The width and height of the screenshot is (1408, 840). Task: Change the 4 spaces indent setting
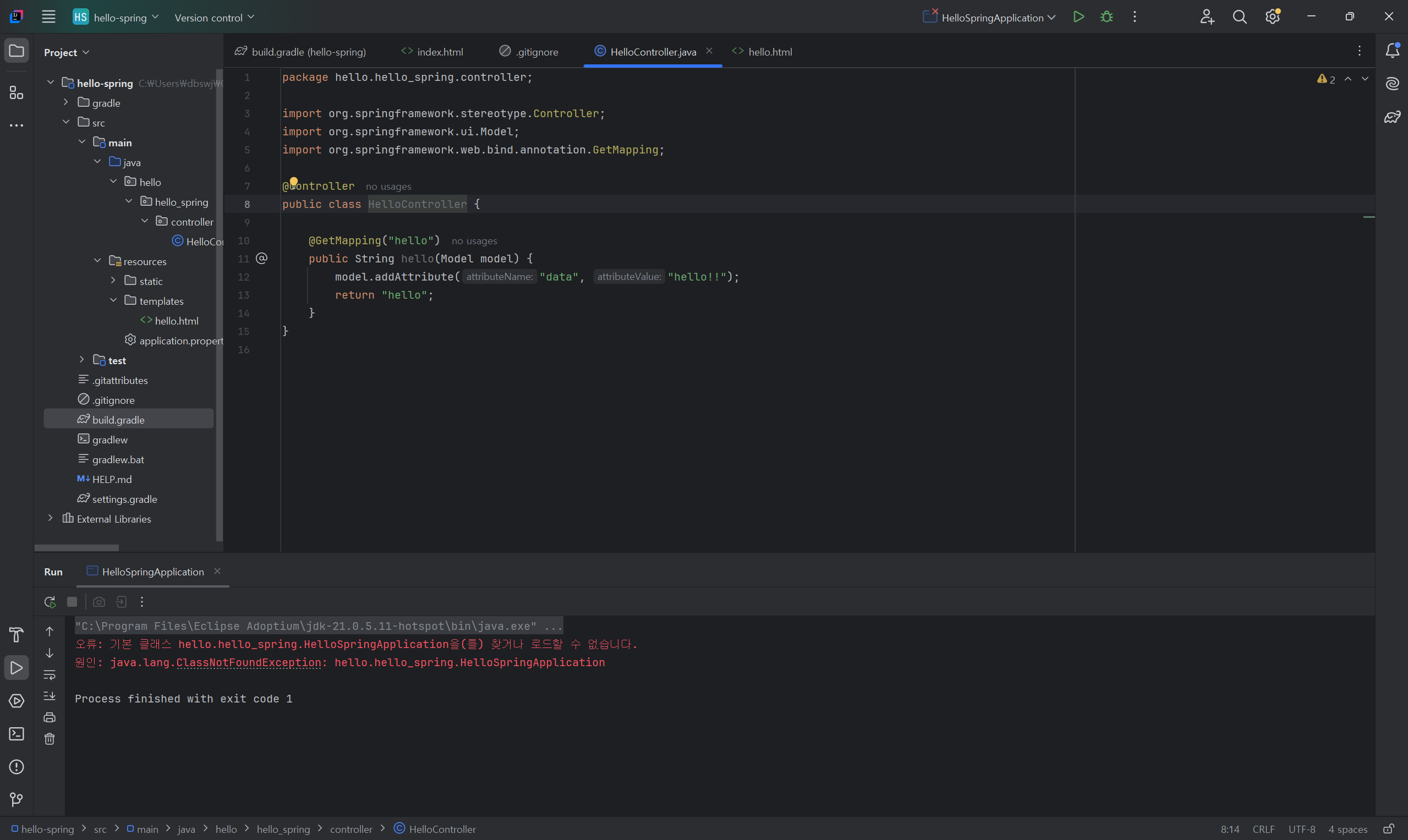1347,829
